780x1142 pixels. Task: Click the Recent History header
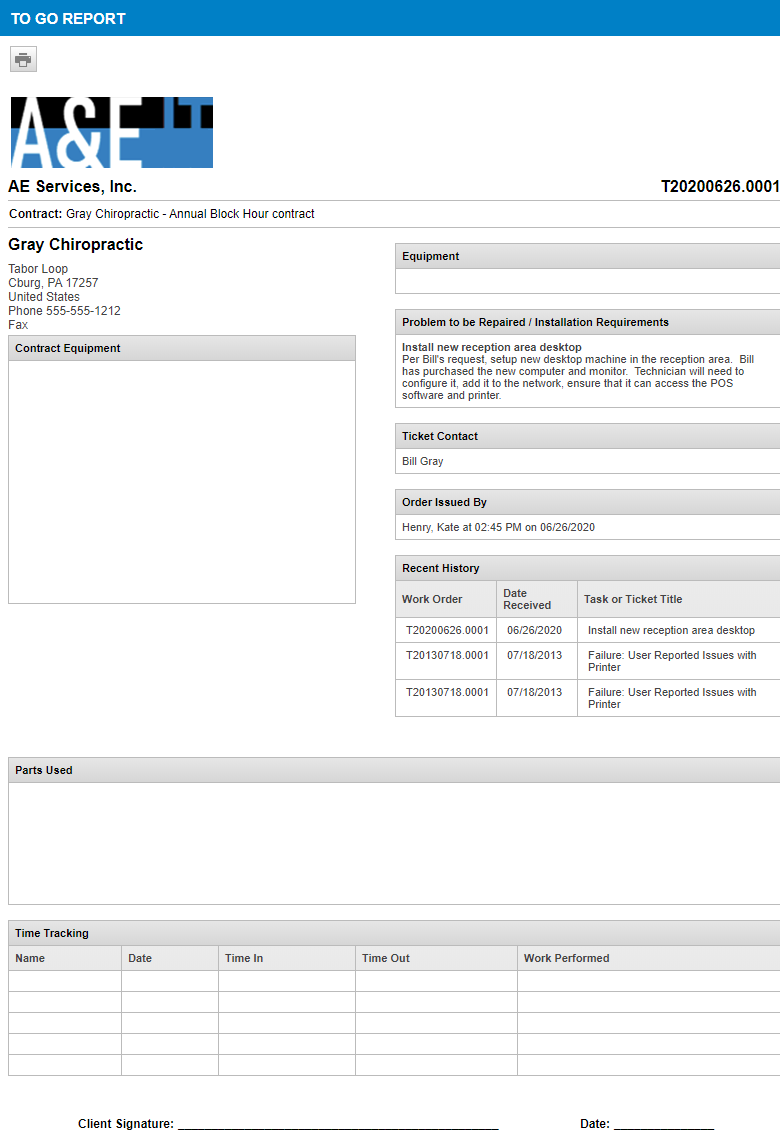tap(587, 568)
